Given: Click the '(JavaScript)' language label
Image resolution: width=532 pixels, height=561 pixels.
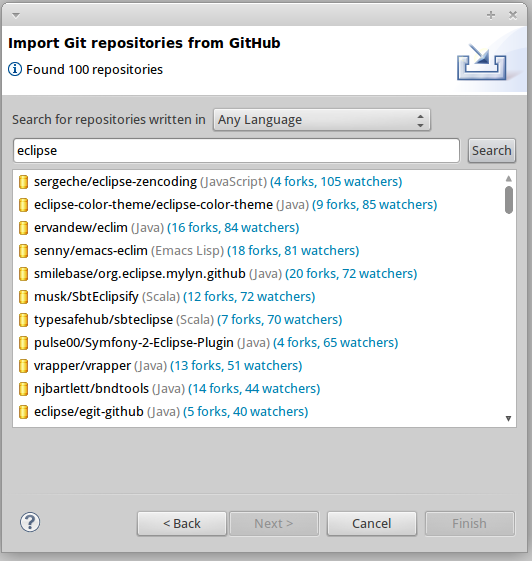Looking at the screenshot, I should (234, 182).
